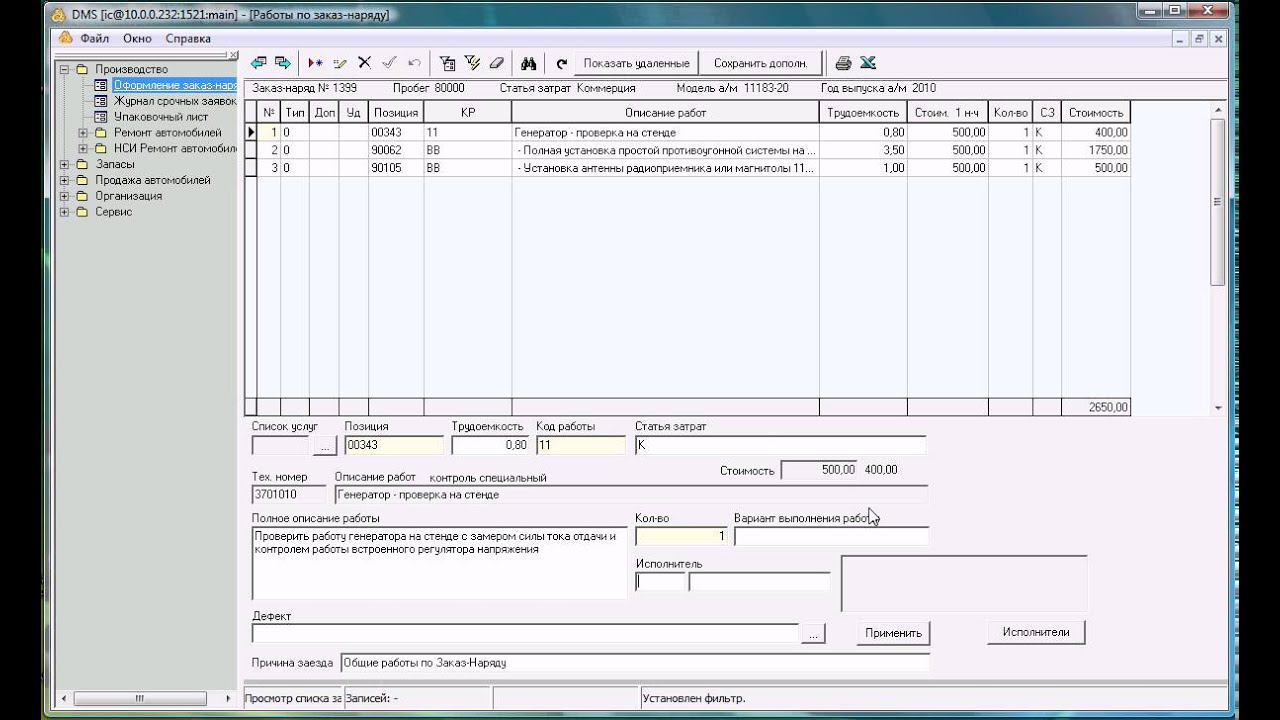Export to Excel using the X icon
This screenshot has height=720, width=1280.
pos(868,63)
